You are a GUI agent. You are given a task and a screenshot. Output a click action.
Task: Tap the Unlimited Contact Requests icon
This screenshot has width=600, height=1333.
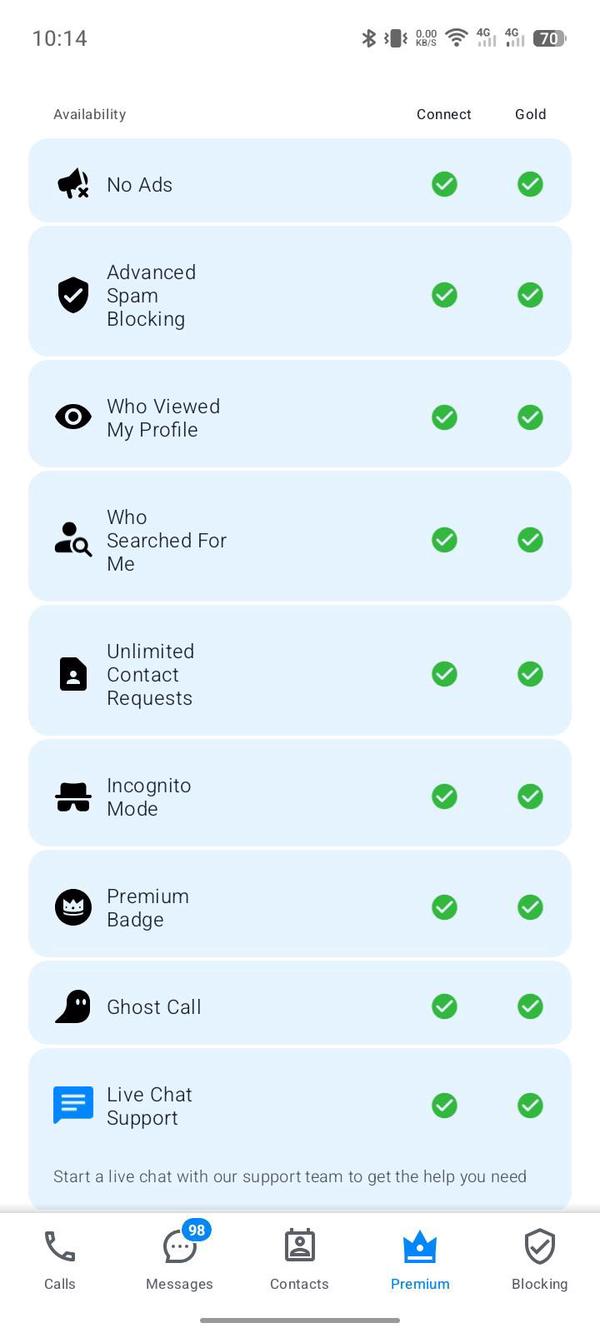click(x=73, y=674)
